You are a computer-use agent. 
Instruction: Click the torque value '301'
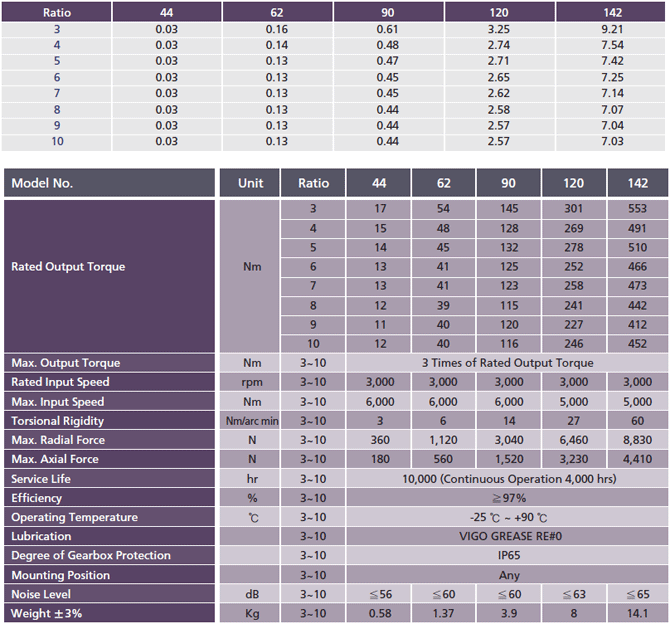573,209
